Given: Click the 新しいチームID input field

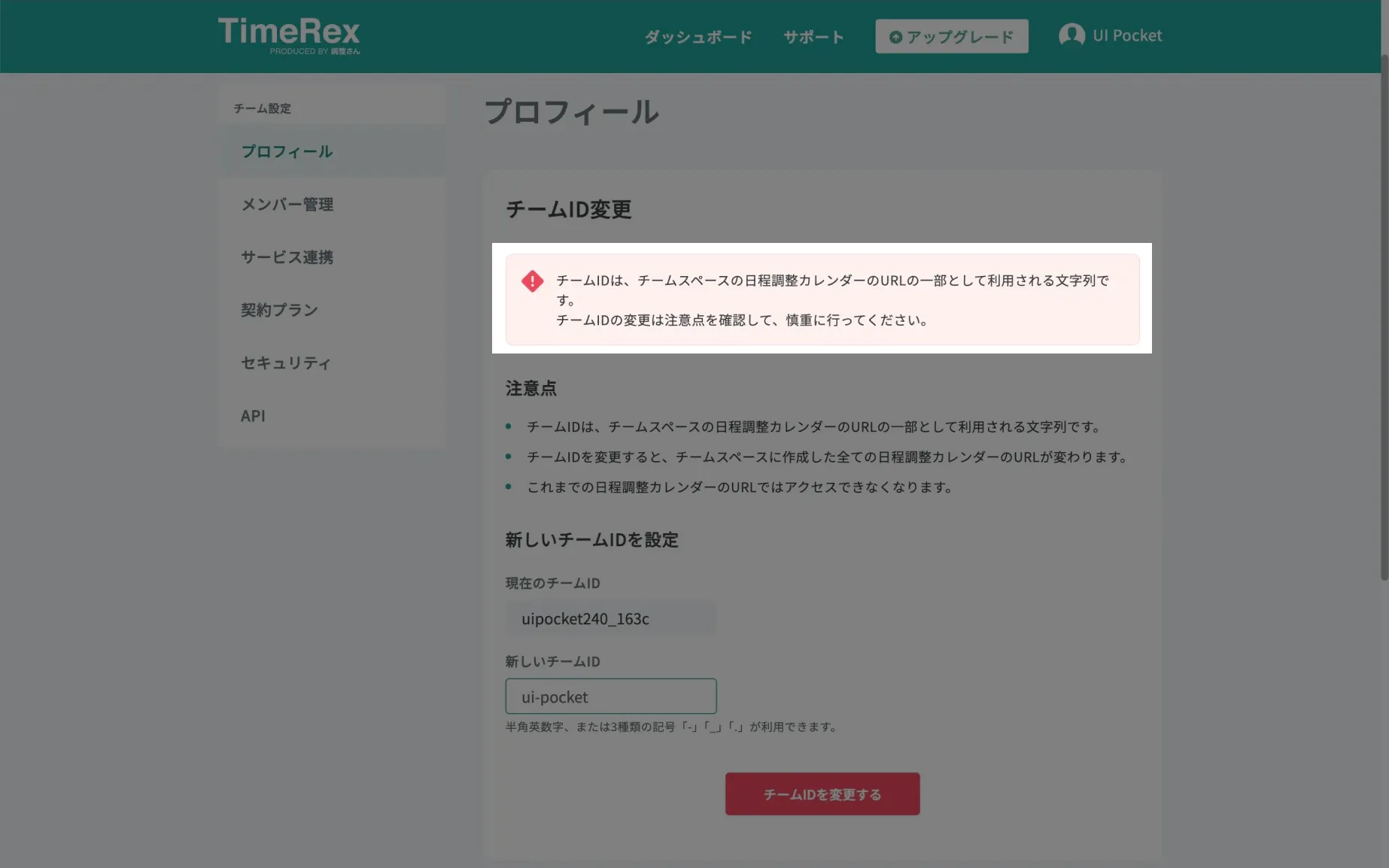Looking at the screenshot, I should click(610, 696).
